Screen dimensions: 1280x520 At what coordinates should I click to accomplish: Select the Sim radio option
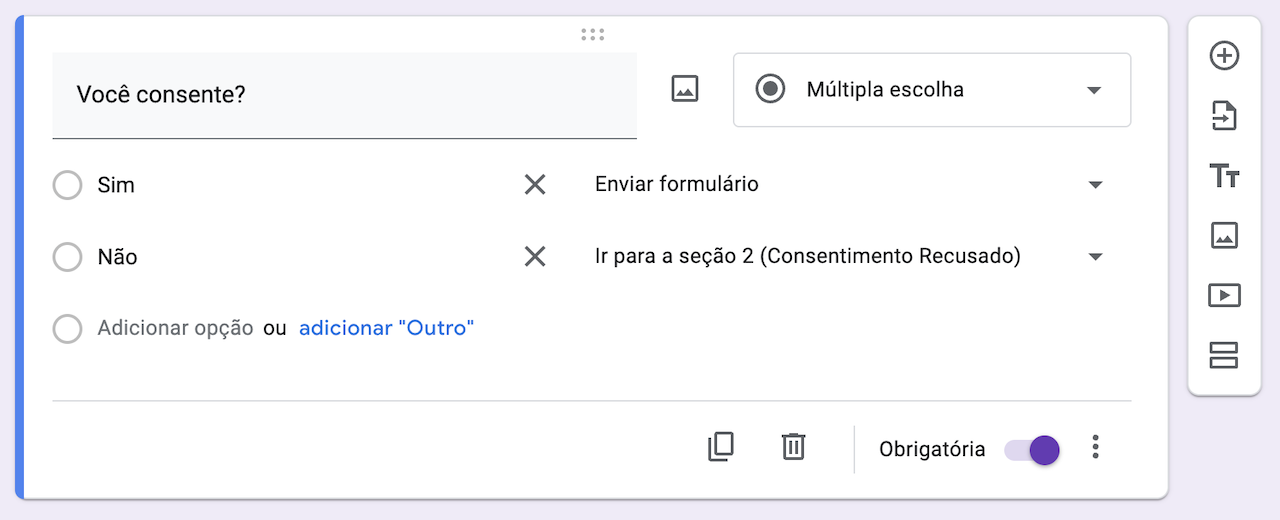(x=67, y=185)
